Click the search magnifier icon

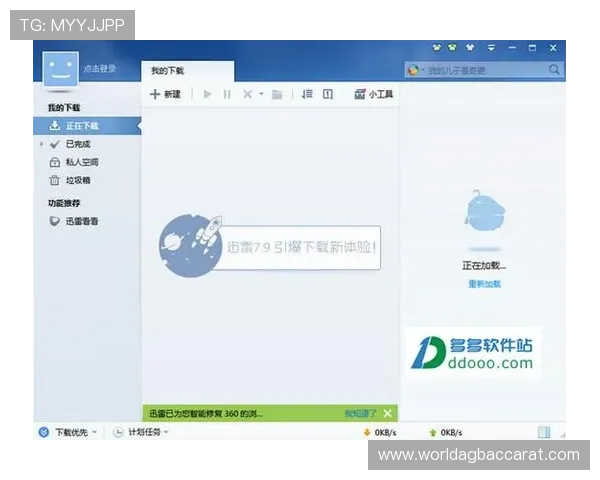(x=554, y=70)
